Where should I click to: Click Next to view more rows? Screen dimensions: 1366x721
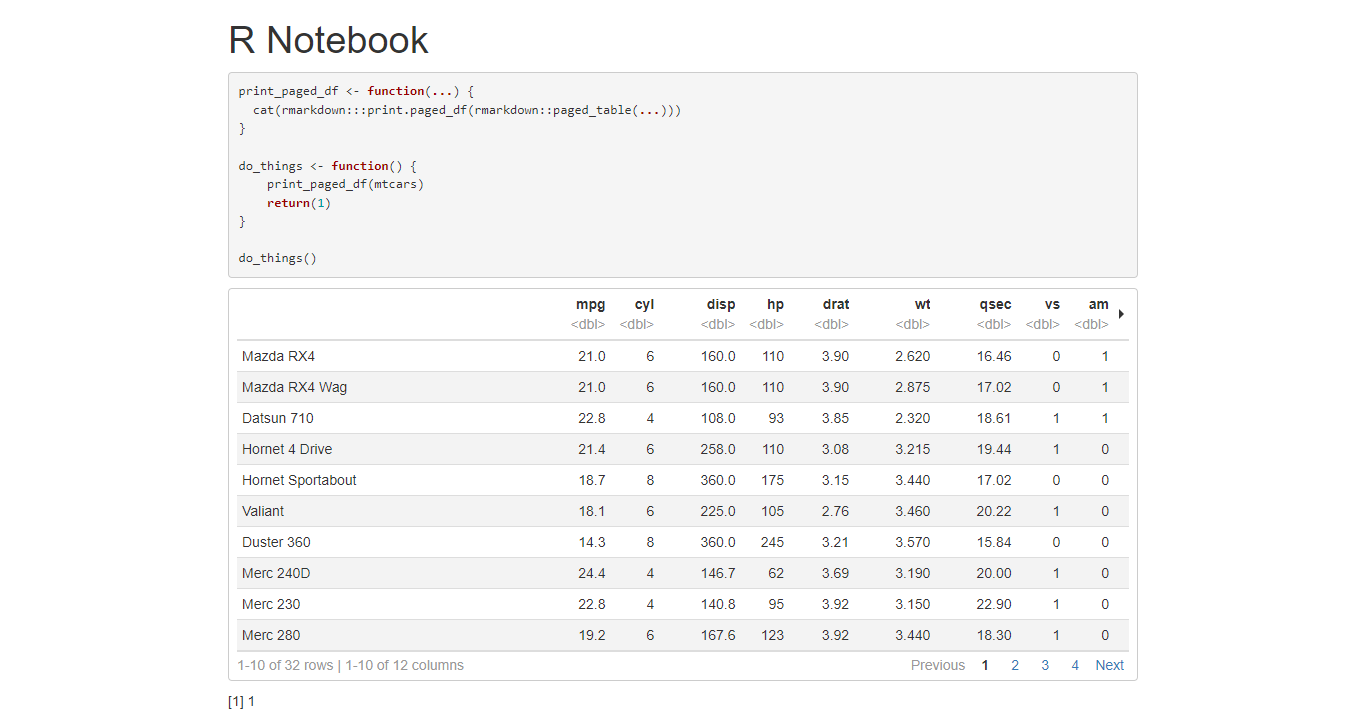click(1109, 664)
